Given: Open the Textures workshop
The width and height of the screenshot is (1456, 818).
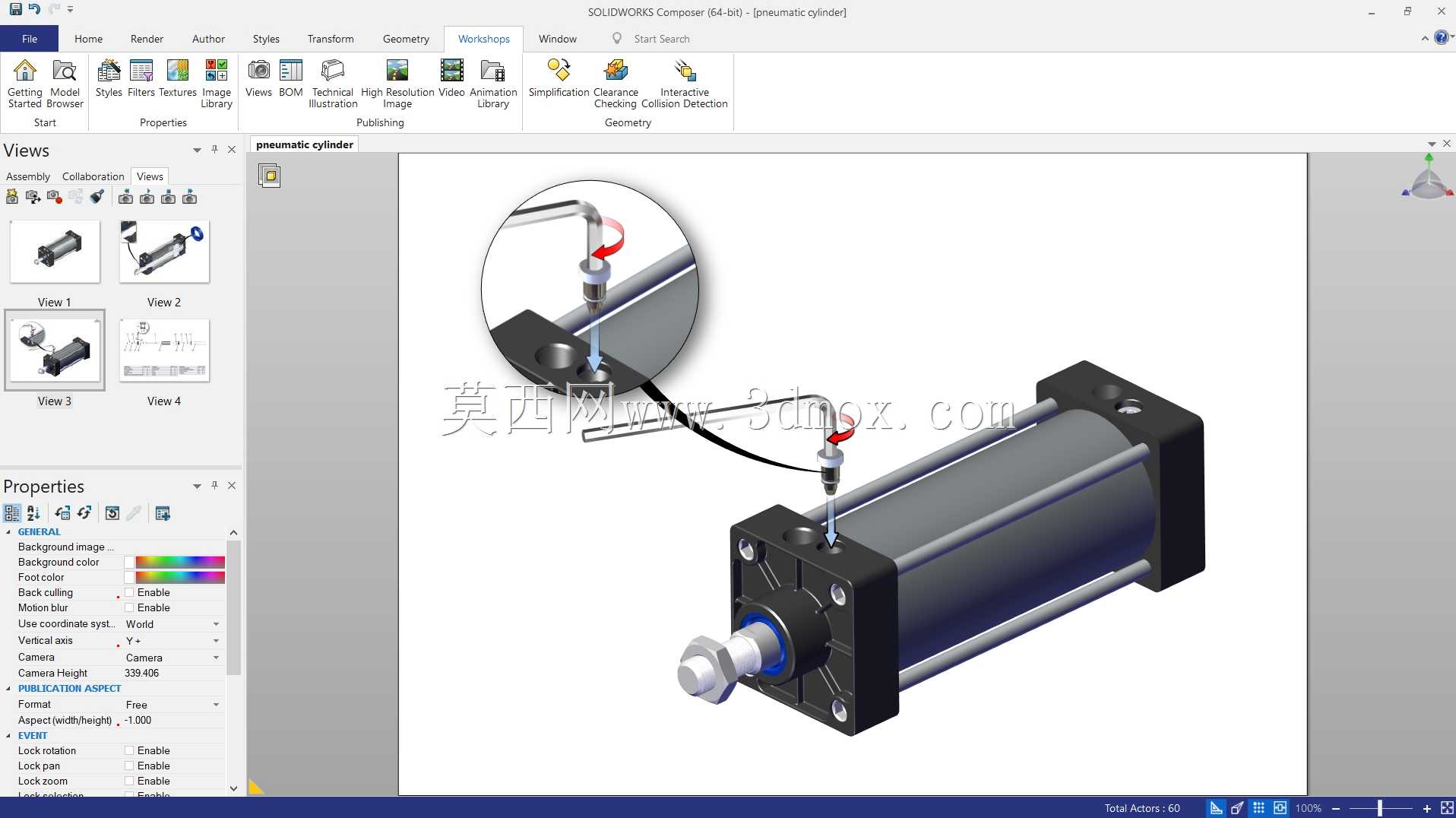Looking at the screenshot, I should coord(178,78).
